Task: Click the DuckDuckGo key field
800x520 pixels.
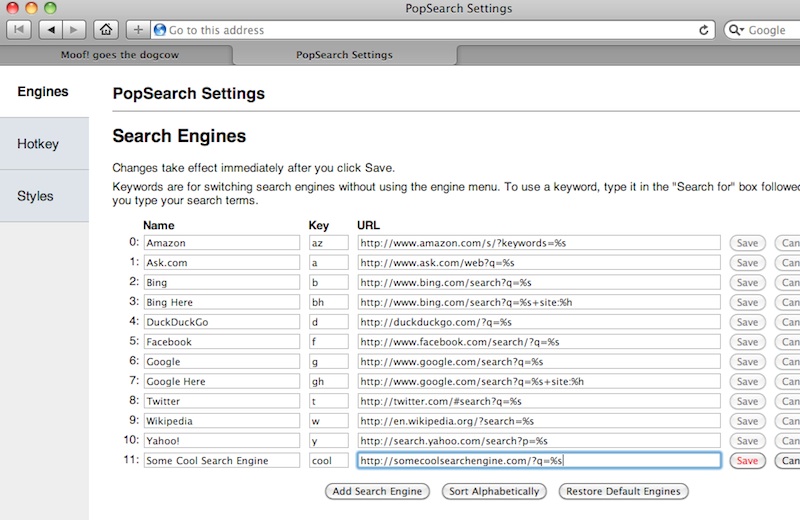Action: [x=328, y=322]
